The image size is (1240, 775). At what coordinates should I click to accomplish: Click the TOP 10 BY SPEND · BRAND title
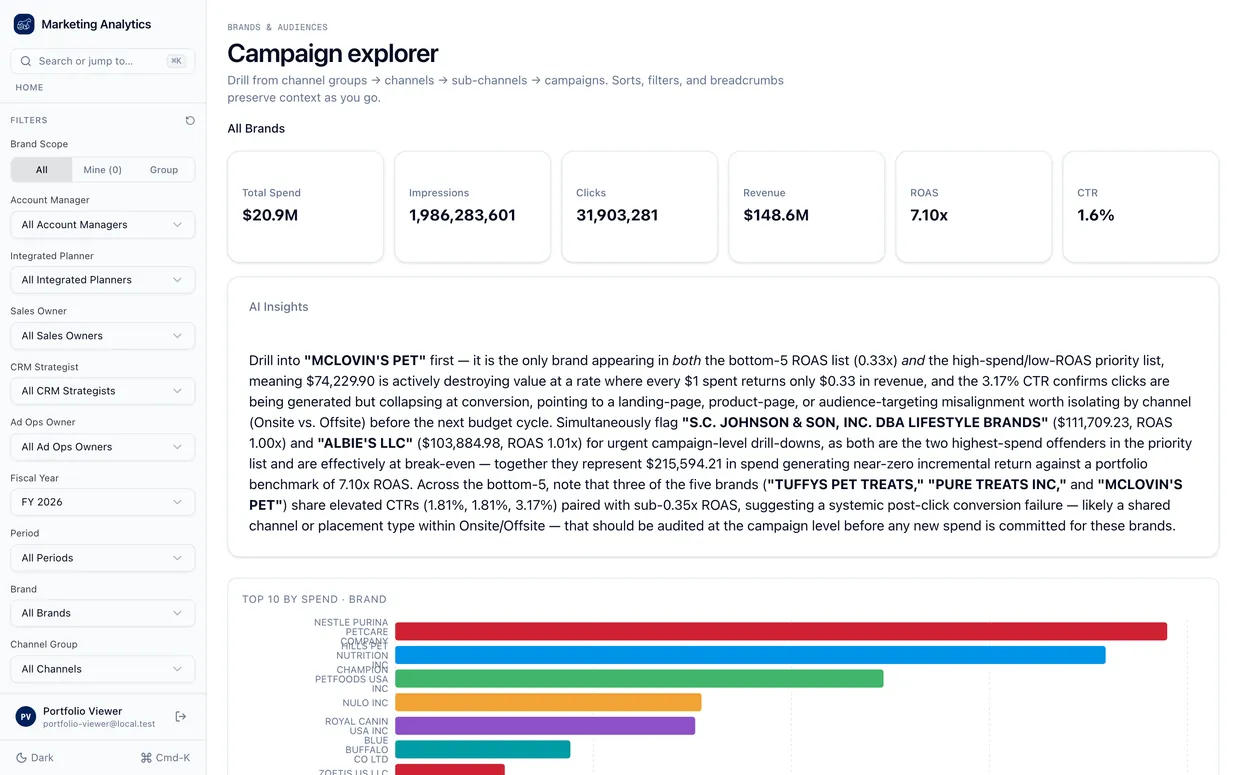coord(314,599)
